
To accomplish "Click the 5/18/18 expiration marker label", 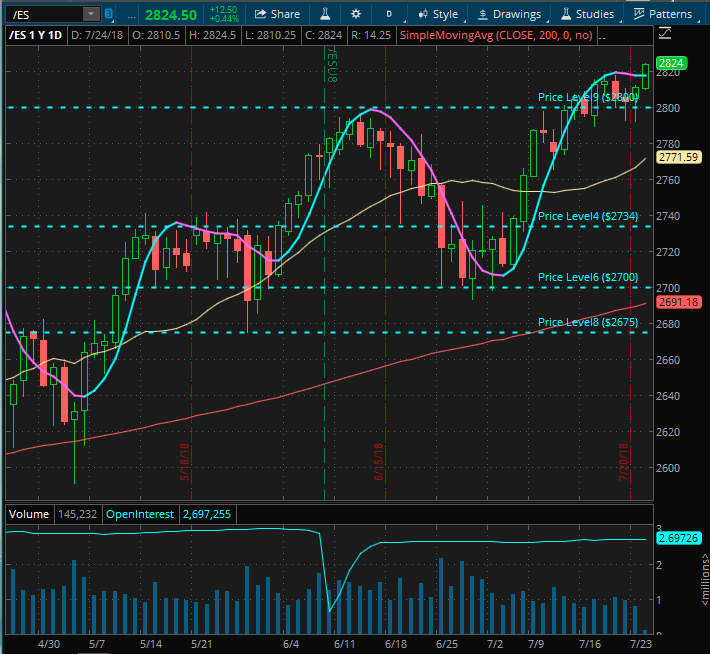I will click(185, 462).
